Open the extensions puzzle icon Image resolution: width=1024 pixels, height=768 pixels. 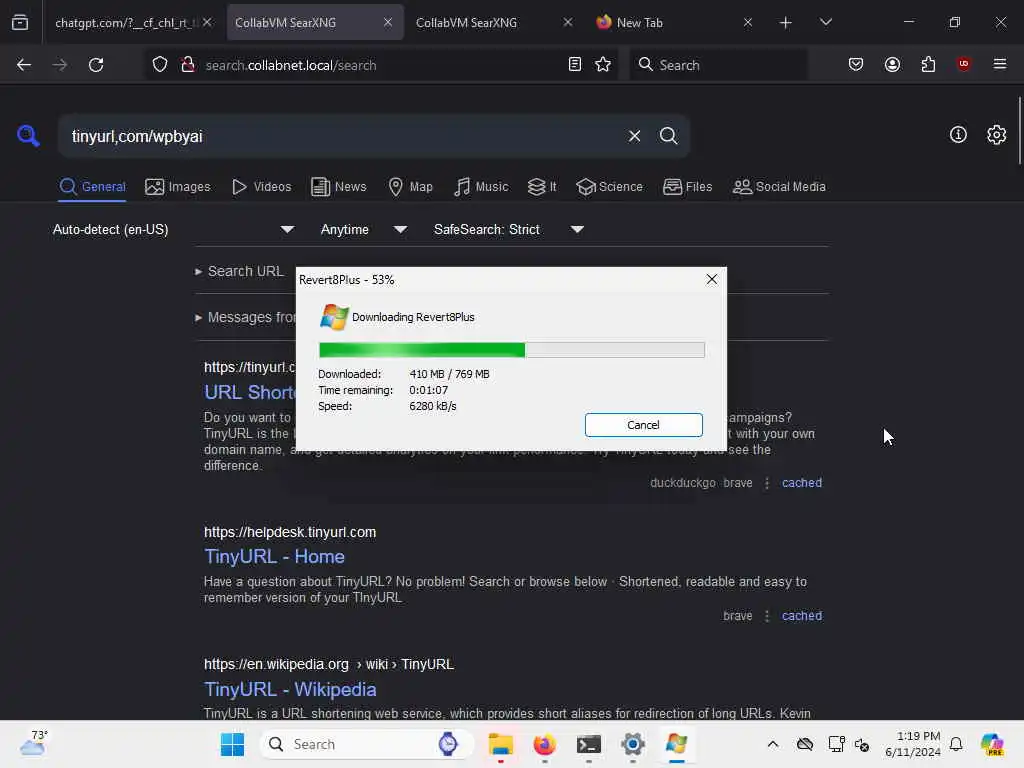[x=928, y=65]
